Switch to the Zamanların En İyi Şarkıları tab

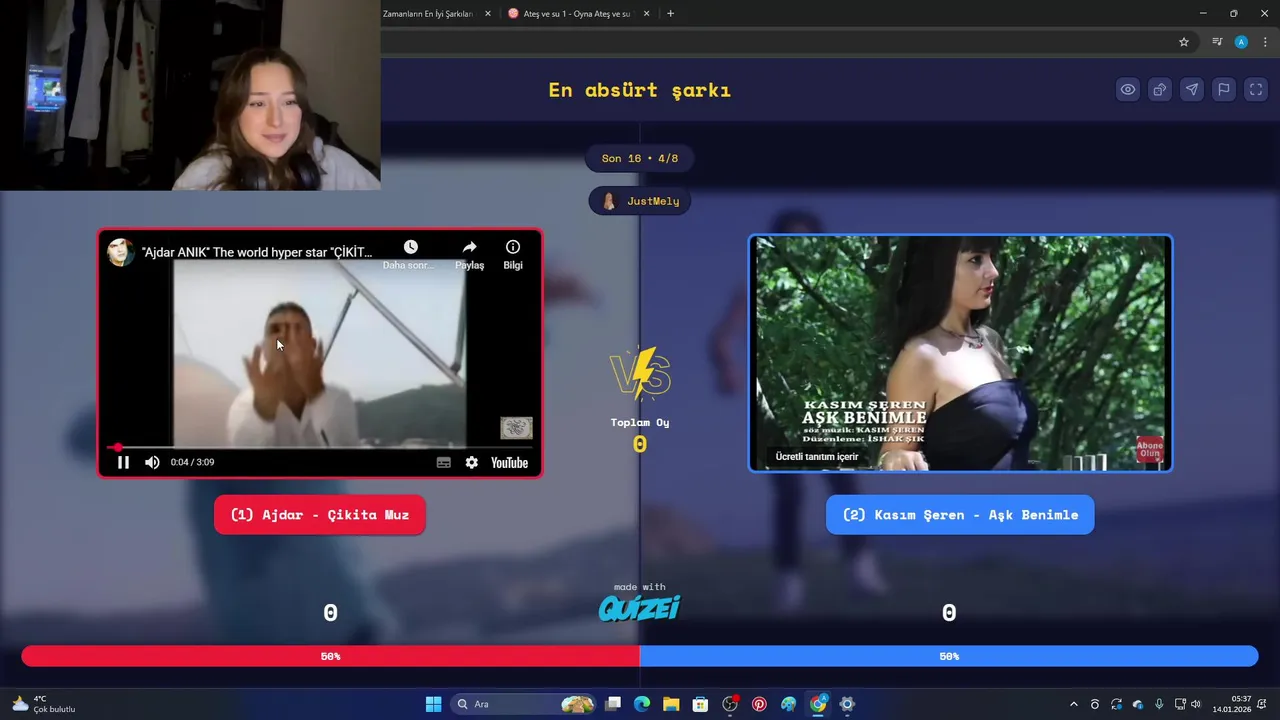428,14
